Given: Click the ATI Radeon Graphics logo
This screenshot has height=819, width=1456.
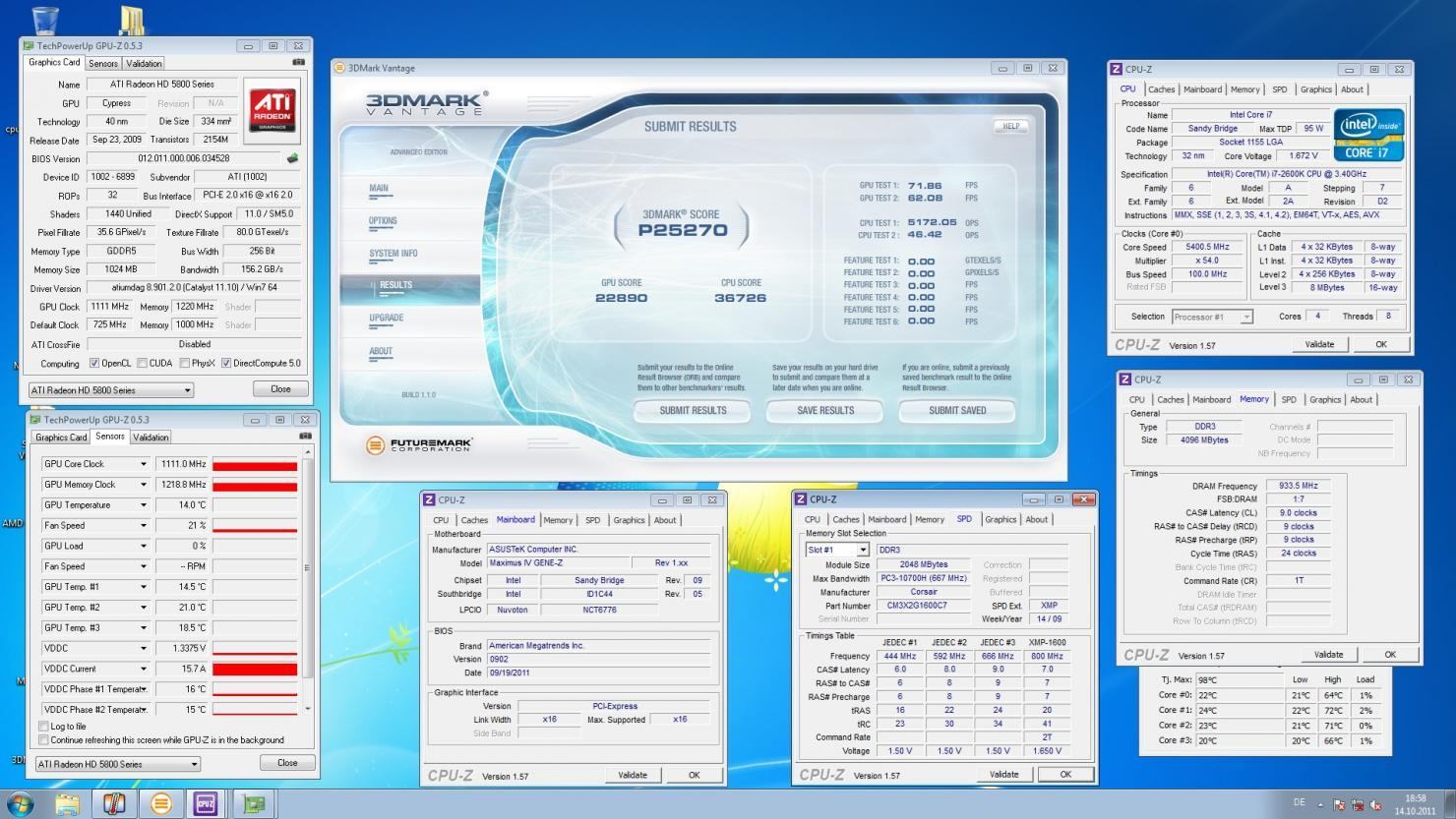Looking at the screenshot, I should click(x=272, y=111).
